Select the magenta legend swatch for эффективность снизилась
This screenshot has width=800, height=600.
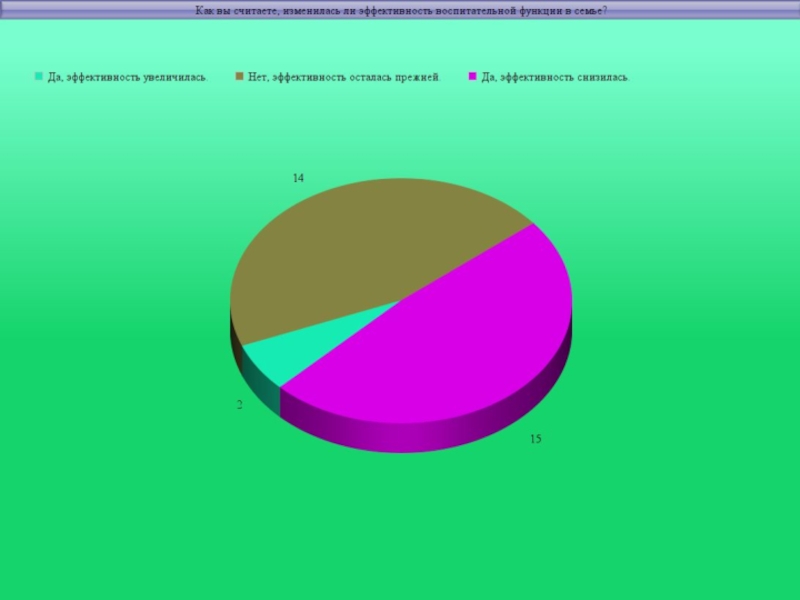pyautogui.click(x=472, y=76)
